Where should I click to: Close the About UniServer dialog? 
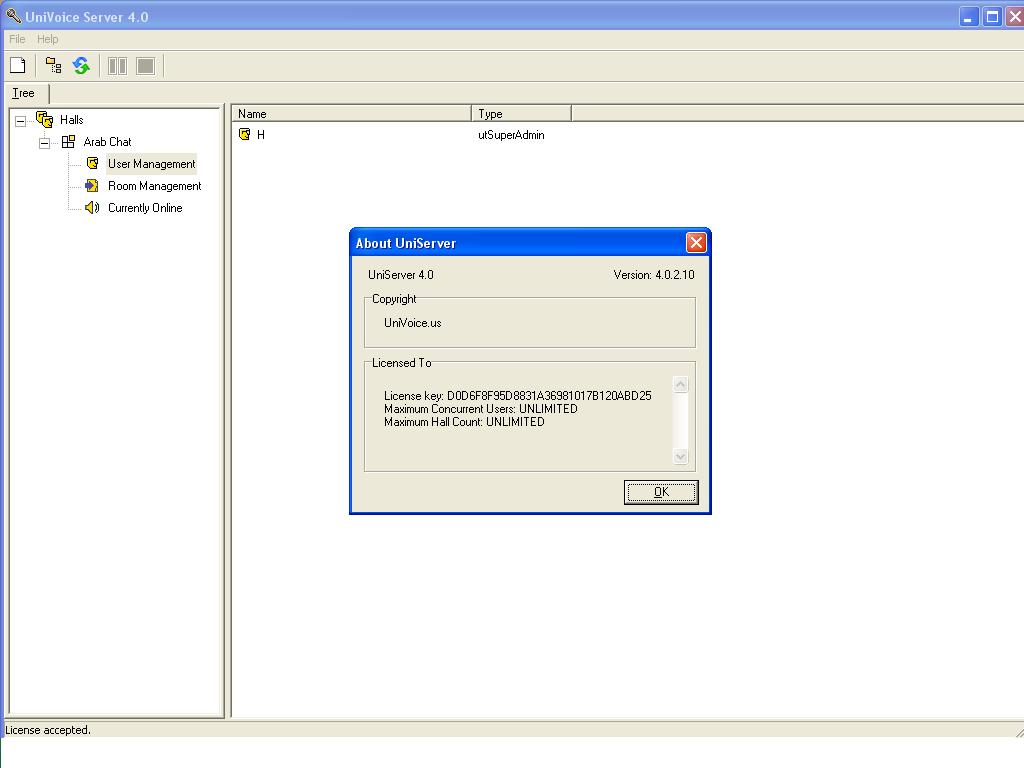click(x=696, y=243)
